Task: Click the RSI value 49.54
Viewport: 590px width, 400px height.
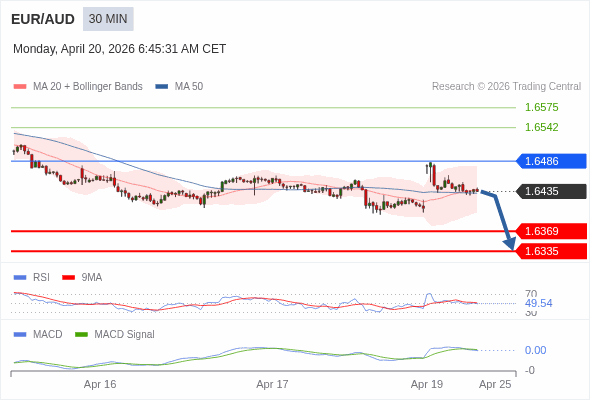Action: click(x=538, y=303)
